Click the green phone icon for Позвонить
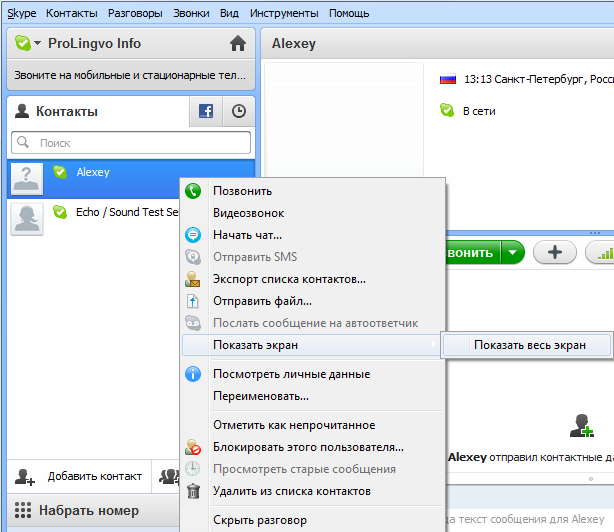This screenshot has width=614, height=532. click(193, 191)
